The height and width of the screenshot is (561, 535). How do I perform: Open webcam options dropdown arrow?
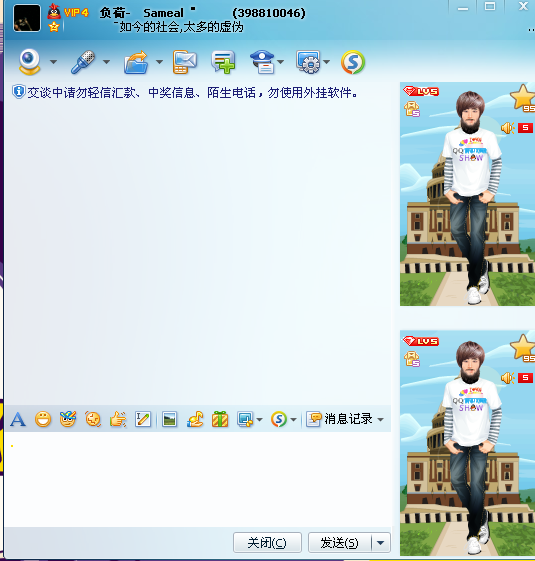53,62
